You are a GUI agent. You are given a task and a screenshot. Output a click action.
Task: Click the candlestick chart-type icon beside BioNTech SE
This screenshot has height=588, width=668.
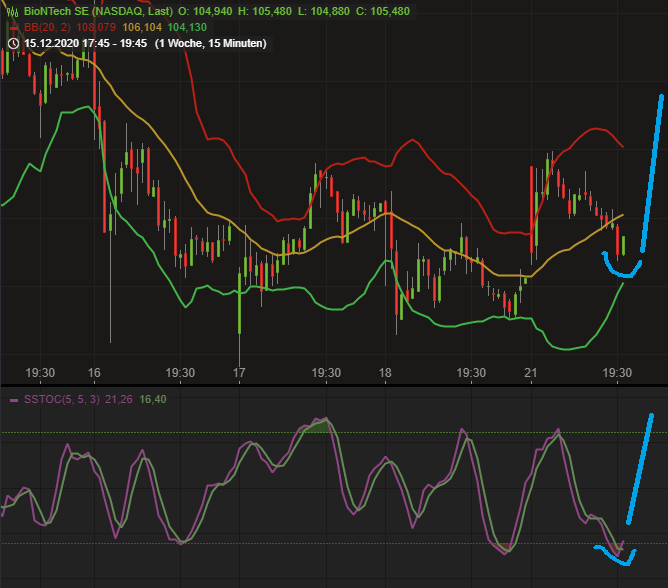coord(12,12)
